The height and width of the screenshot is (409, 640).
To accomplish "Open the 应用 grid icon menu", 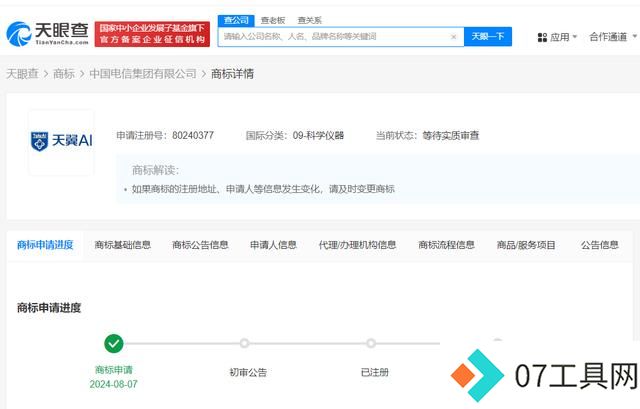I will [542, 38].
